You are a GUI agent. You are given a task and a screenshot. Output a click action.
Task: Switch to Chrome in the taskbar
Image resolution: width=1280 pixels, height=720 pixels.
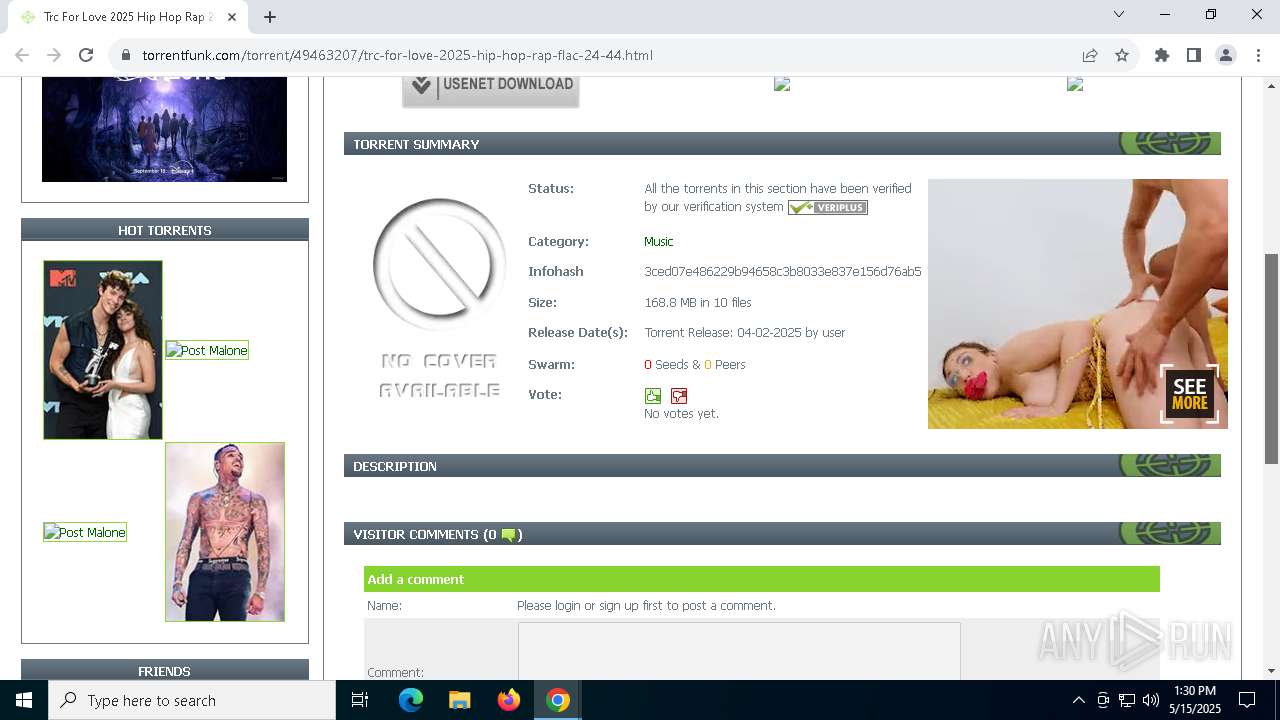coord(558,700)
